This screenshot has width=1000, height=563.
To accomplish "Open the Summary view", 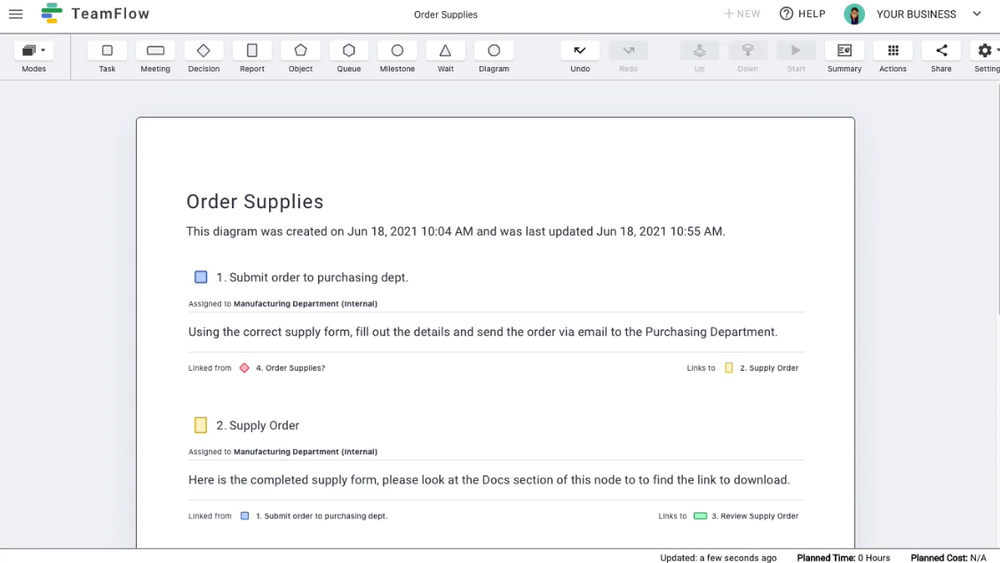I will point(844,51).
